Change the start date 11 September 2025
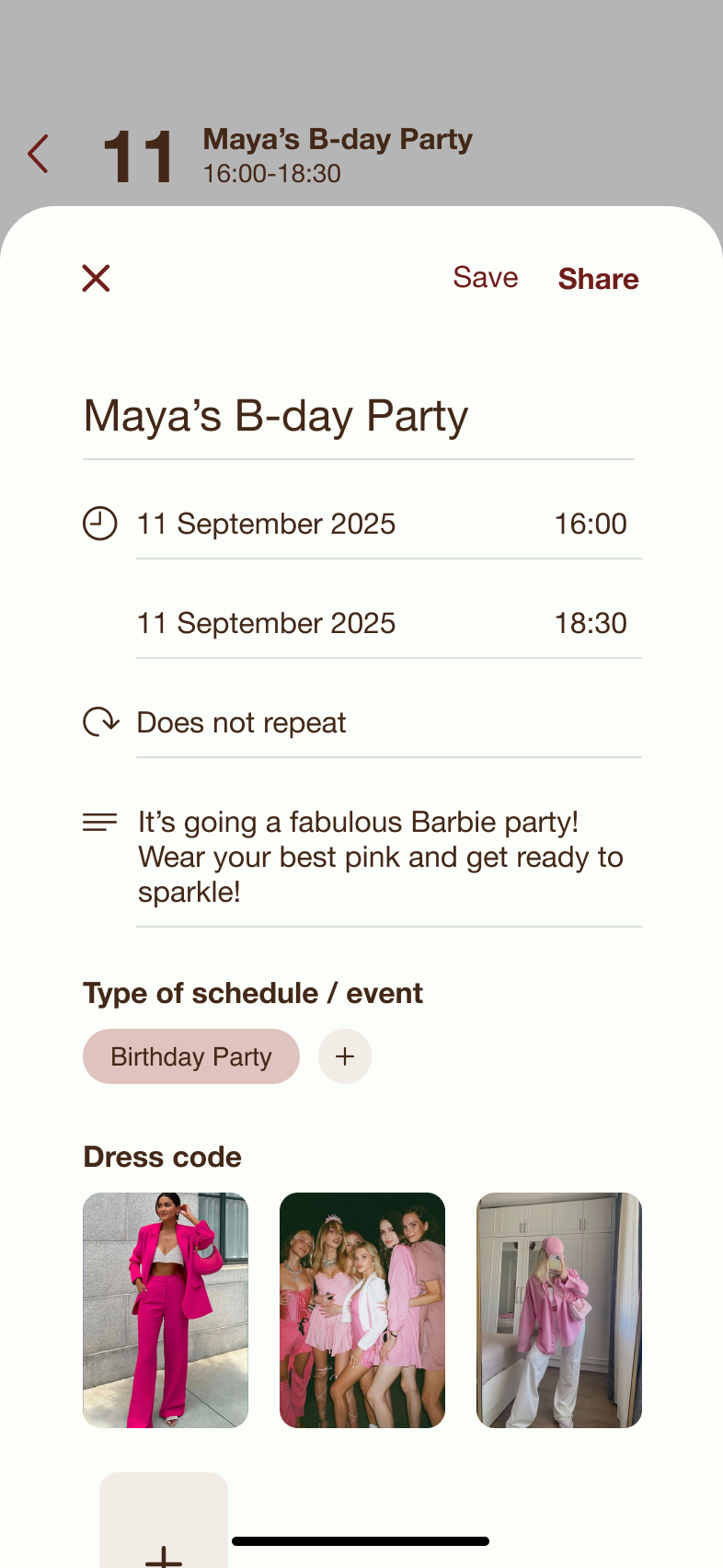Viewport: 723px width, 1568px height. [266, 525]
